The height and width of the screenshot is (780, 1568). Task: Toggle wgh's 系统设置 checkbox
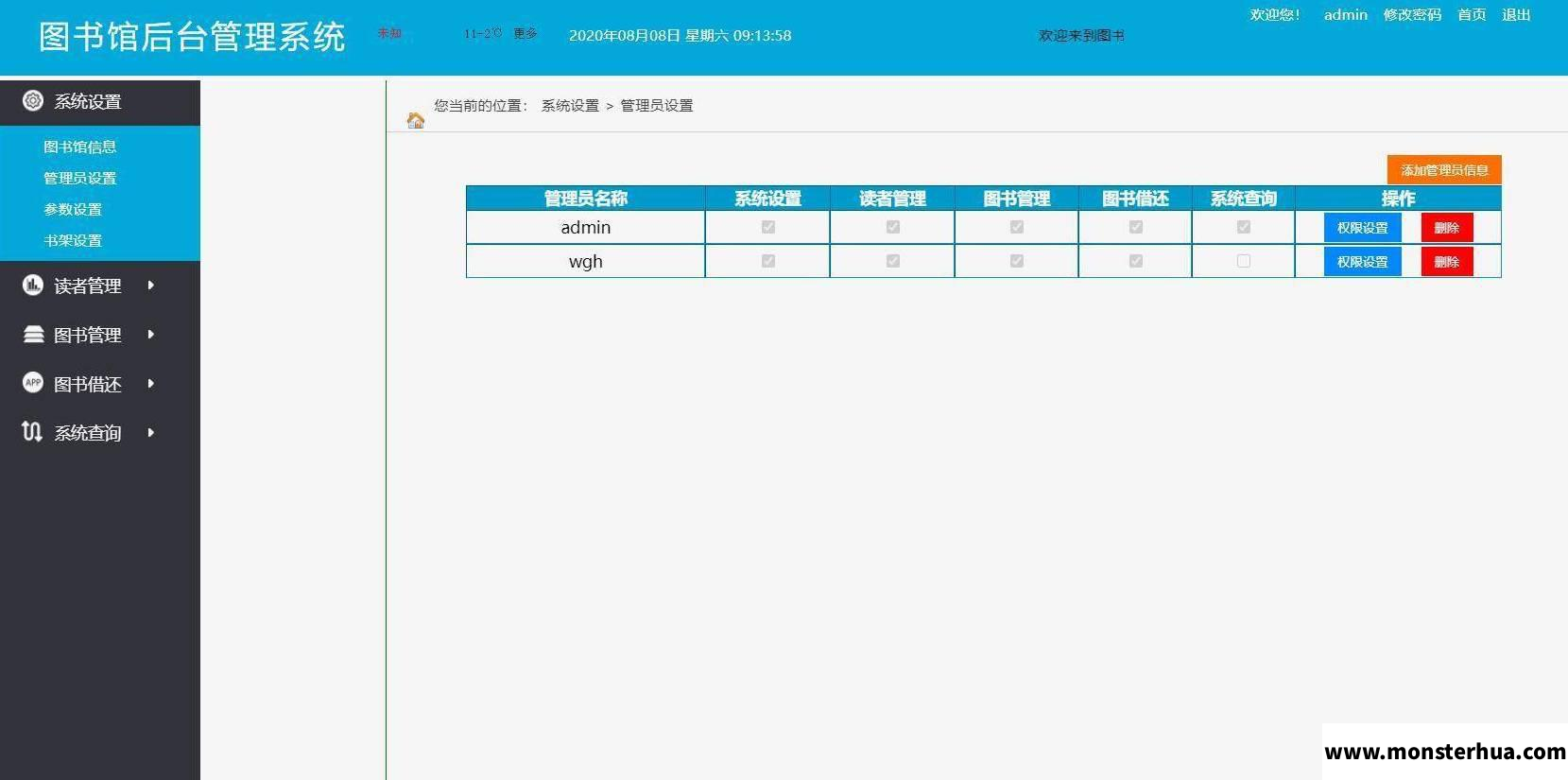click(x=768, y=261)
